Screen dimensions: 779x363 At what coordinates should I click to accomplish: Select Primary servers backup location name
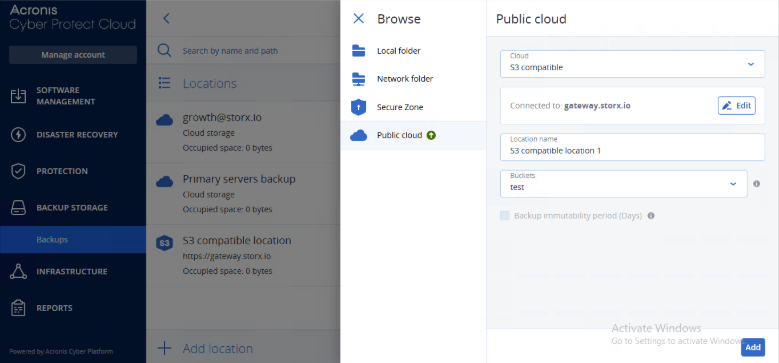click(239, 179)
